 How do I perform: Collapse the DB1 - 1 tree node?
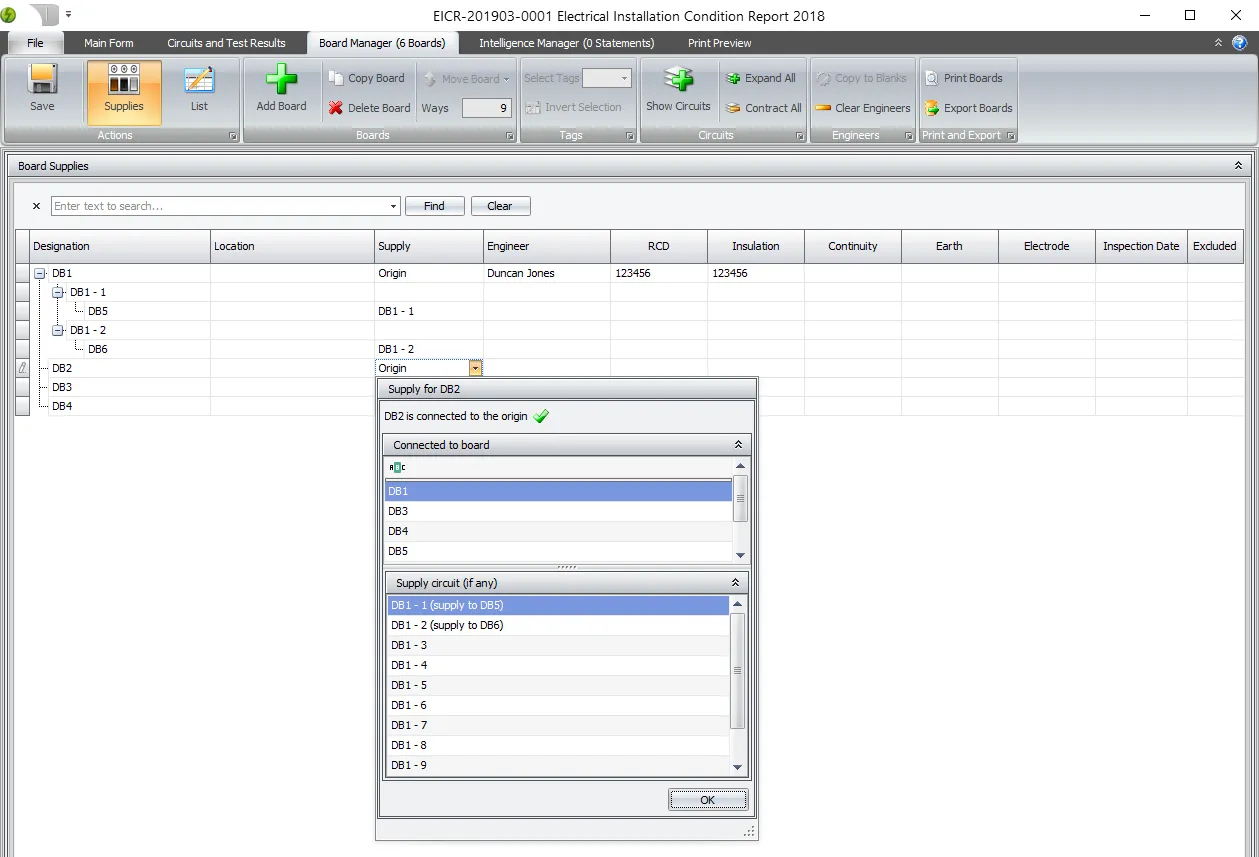point(58,292)
